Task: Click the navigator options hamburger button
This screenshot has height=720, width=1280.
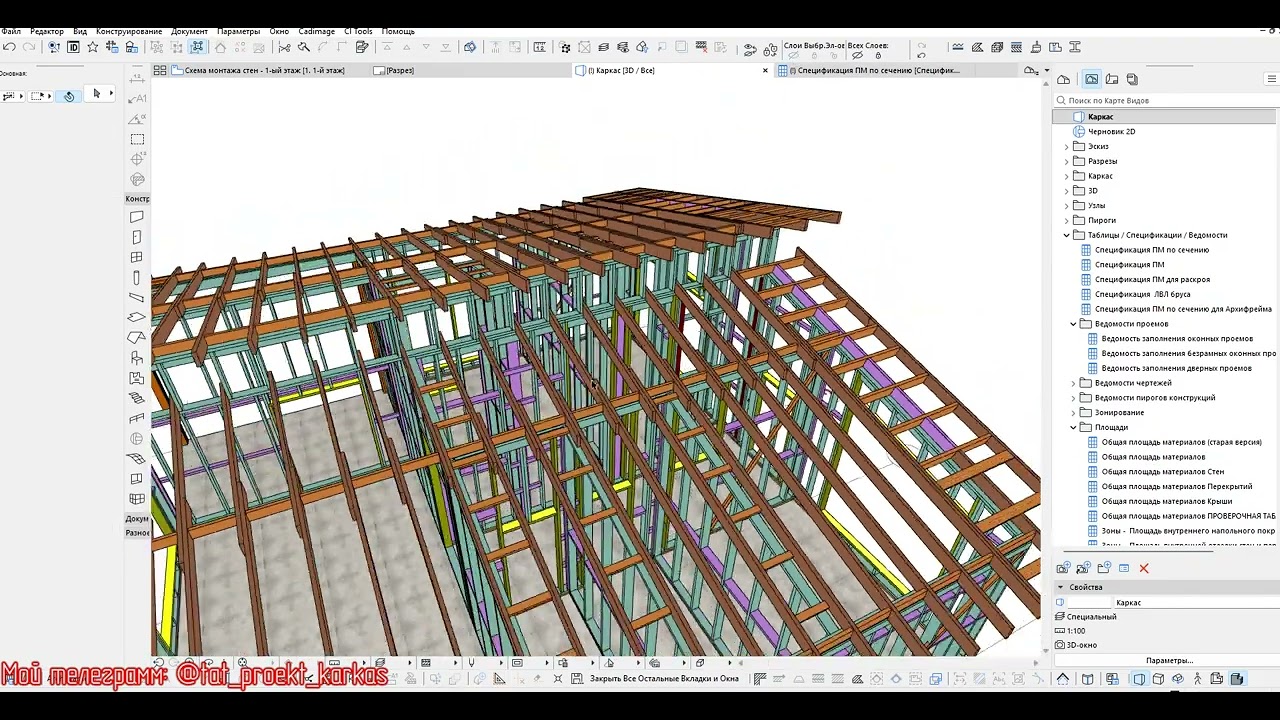Action: tap(1272, 79)
